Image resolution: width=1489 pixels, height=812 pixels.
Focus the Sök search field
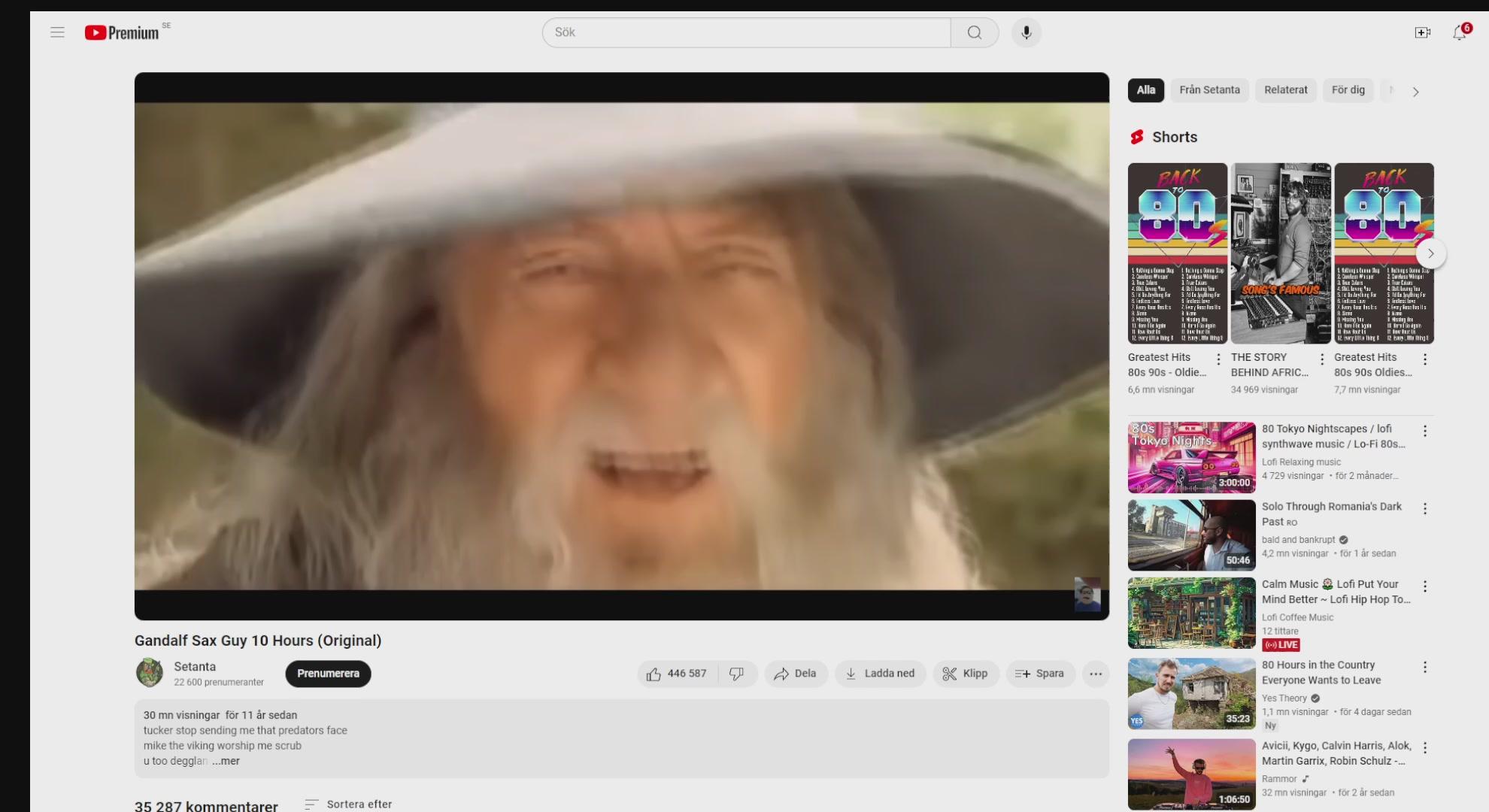[746, 32]
